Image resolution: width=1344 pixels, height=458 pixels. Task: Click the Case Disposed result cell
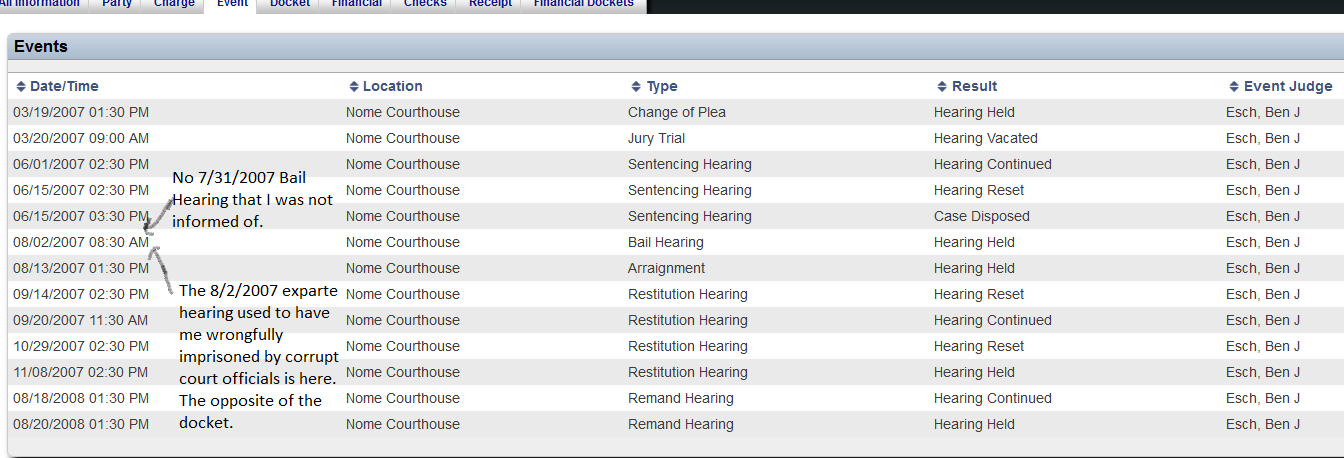point(981,216)
